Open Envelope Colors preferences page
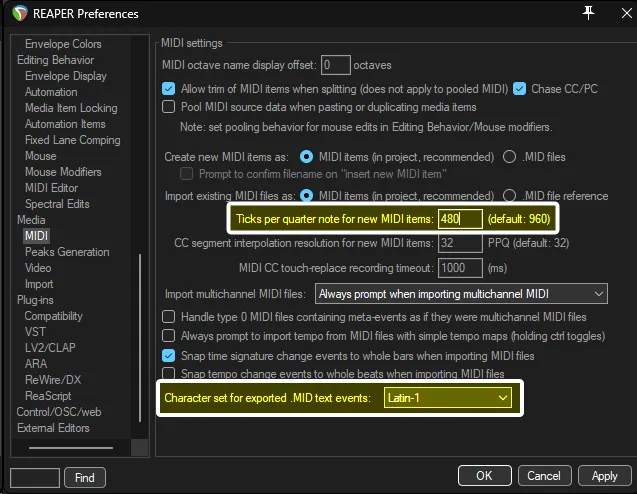 point(63,44)
